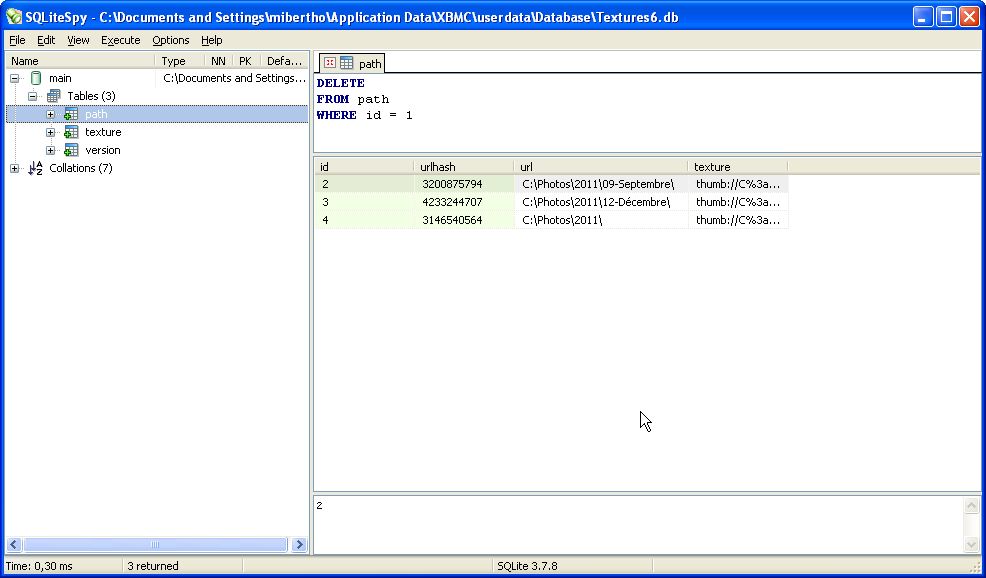
Task: Select the texture table in the tree
Action: [x=103, y=132]
